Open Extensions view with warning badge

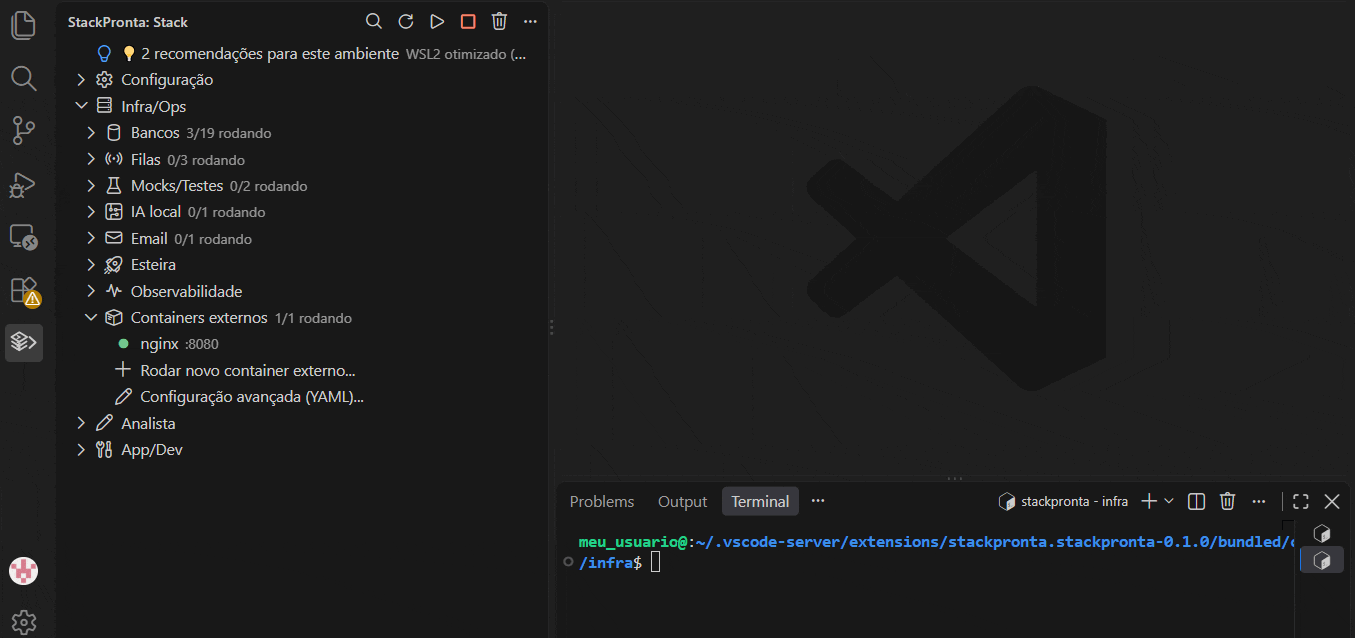[23, 291]
